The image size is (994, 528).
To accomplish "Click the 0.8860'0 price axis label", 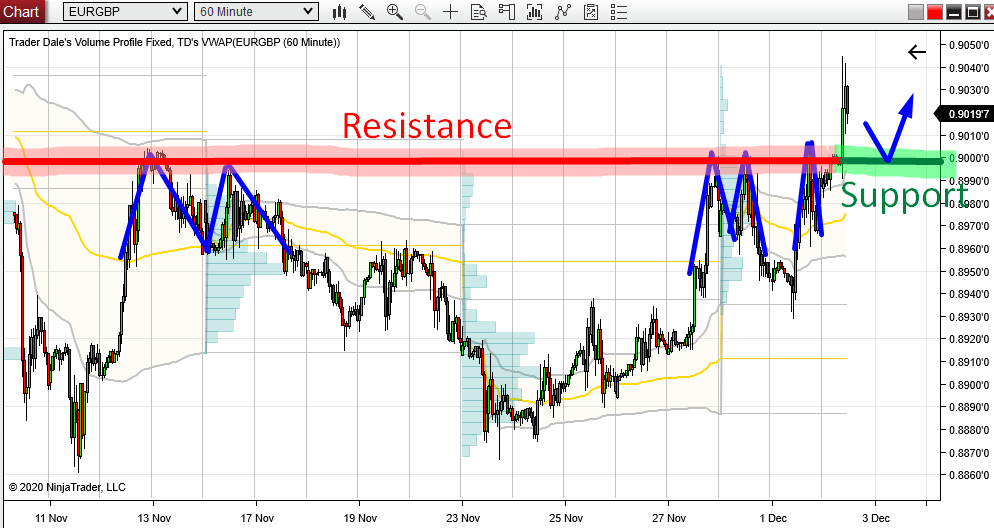I will click(x=968, y=475).
